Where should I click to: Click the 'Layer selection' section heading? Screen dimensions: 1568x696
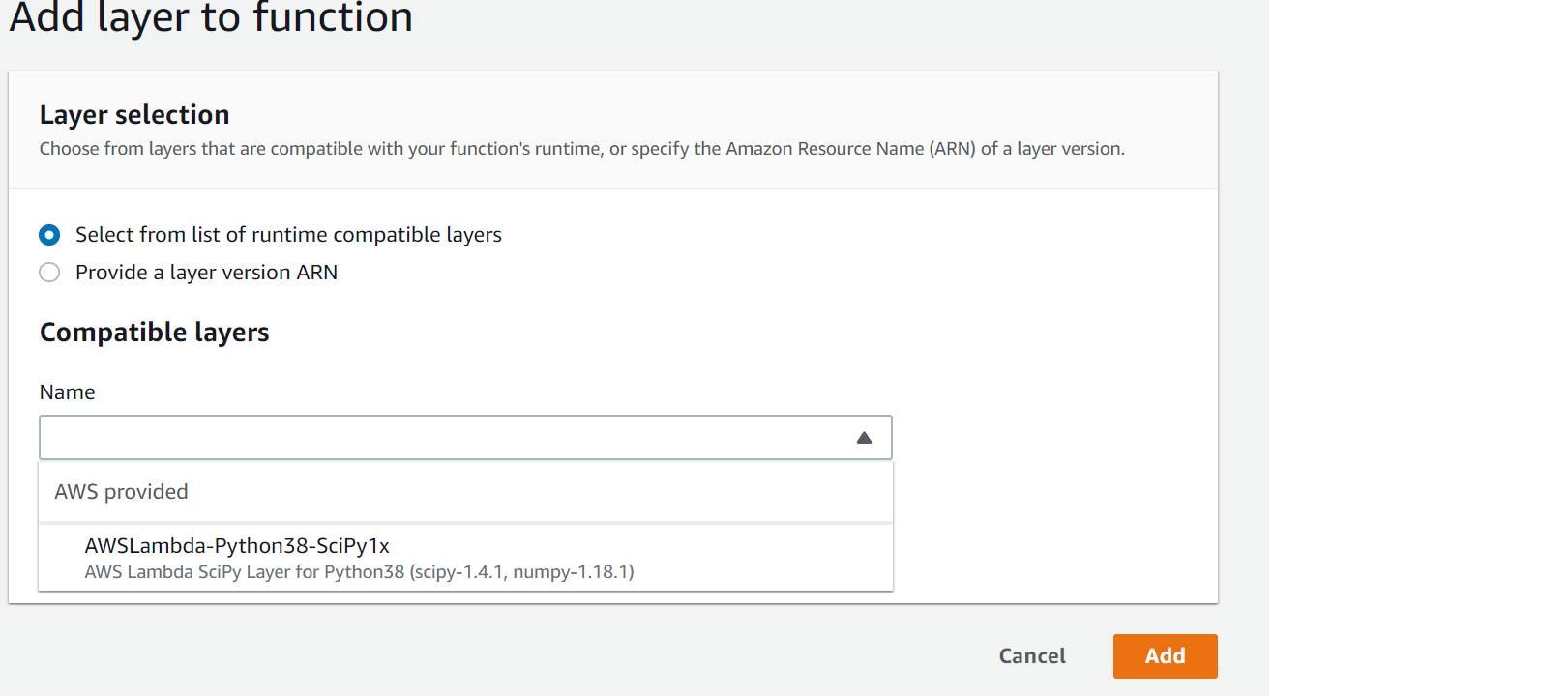(x=134, y=115)
